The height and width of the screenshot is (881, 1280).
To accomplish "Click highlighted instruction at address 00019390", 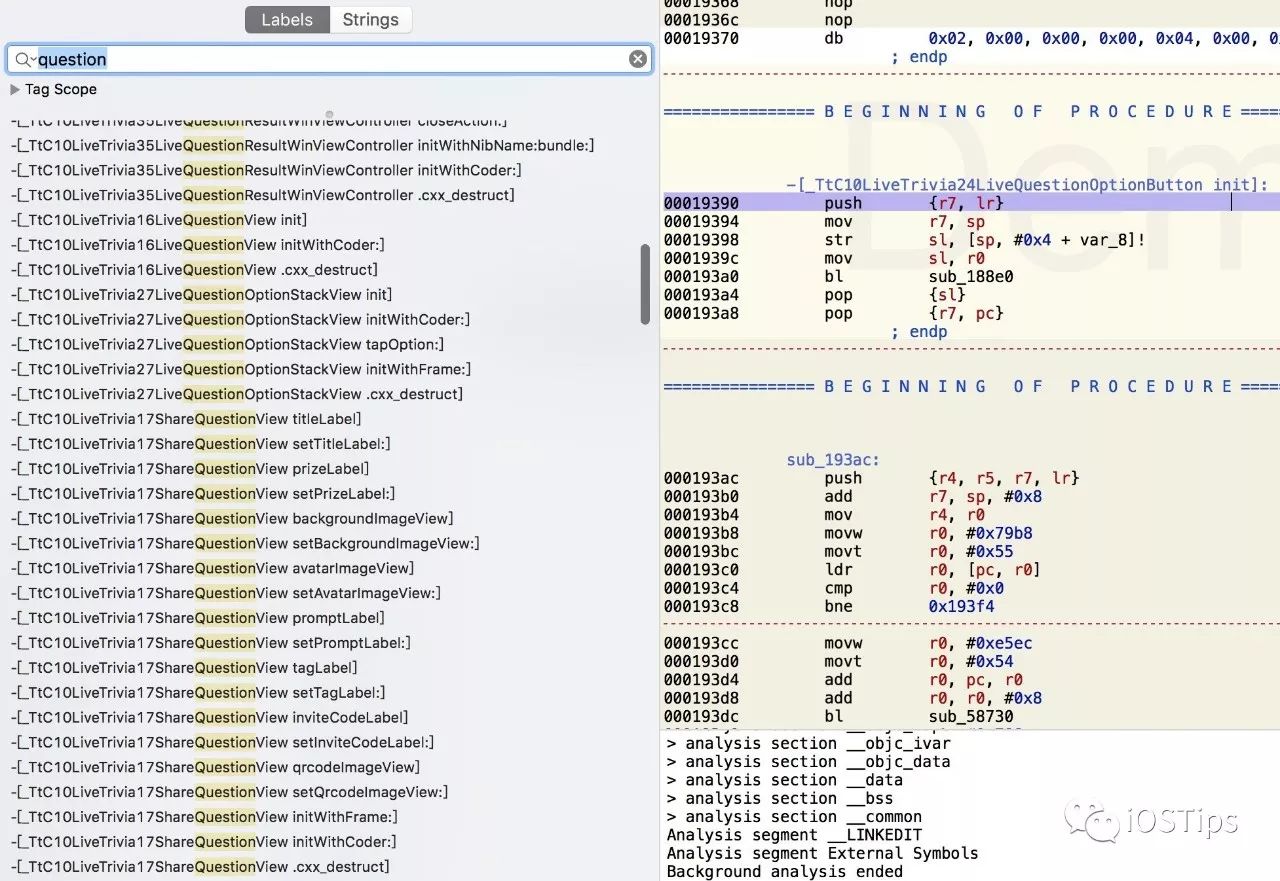I will (971, 203).
